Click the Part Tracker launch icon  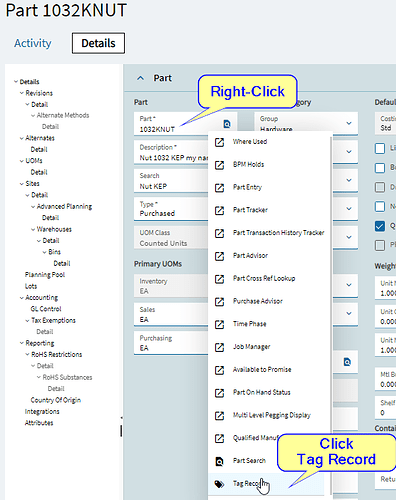(x=219, y=210)
